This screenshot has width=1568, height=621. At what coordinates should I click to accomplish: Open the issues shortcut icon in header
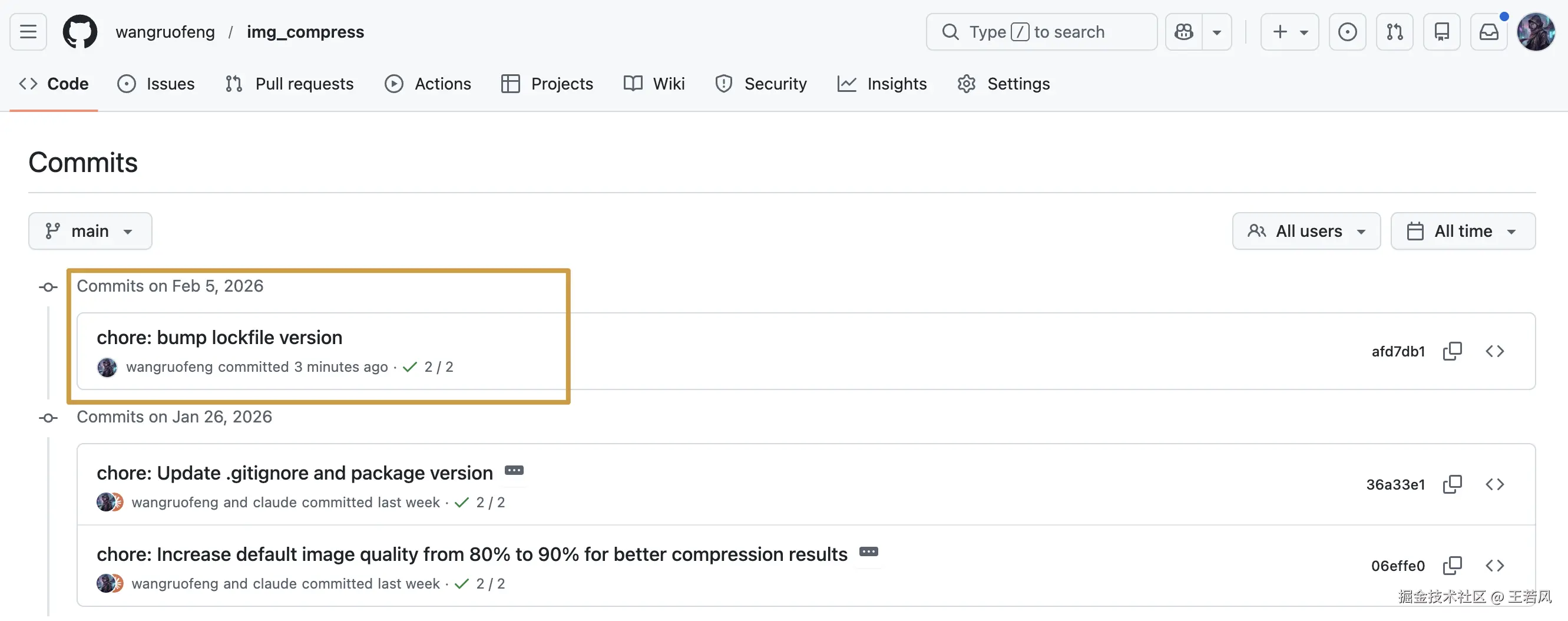[1347, 32]
